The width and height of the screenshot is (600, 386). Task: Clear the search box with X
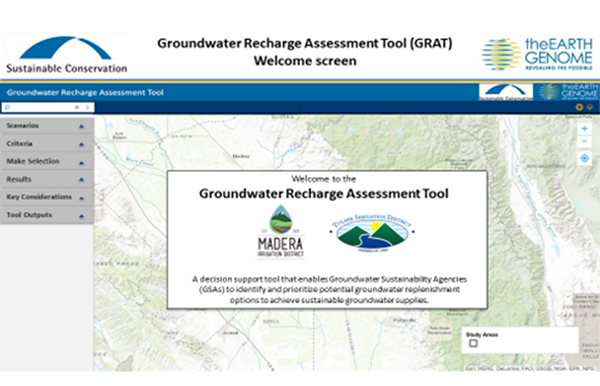77,107
